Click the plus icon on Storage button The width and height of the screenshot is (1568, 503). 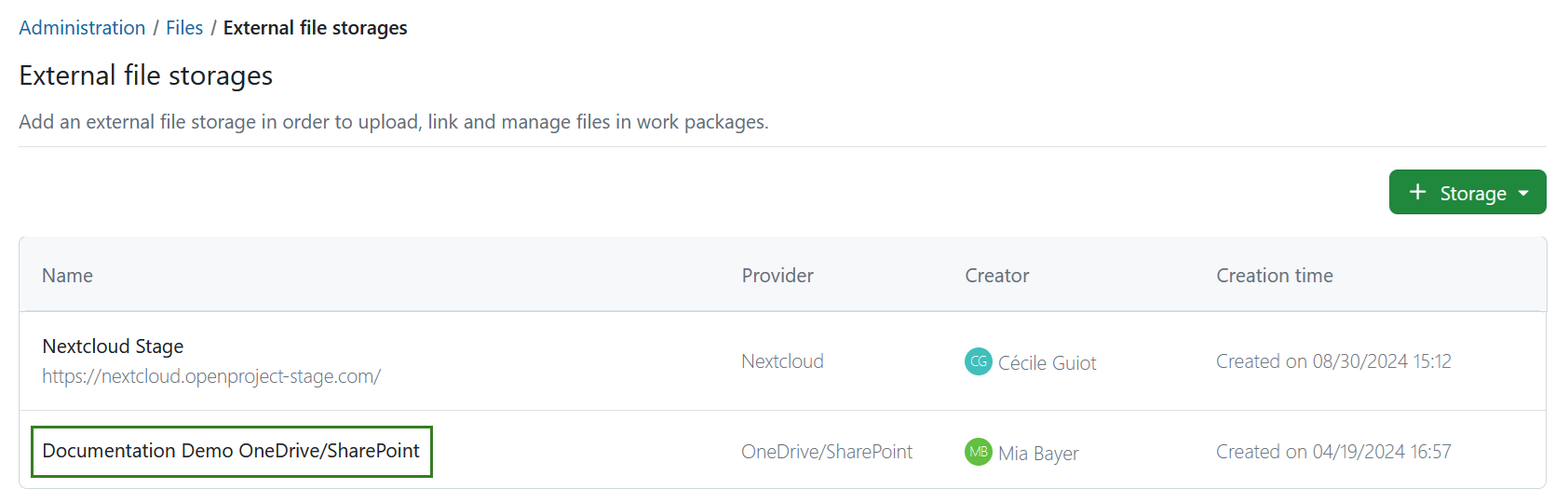[x=1417, y=192]
